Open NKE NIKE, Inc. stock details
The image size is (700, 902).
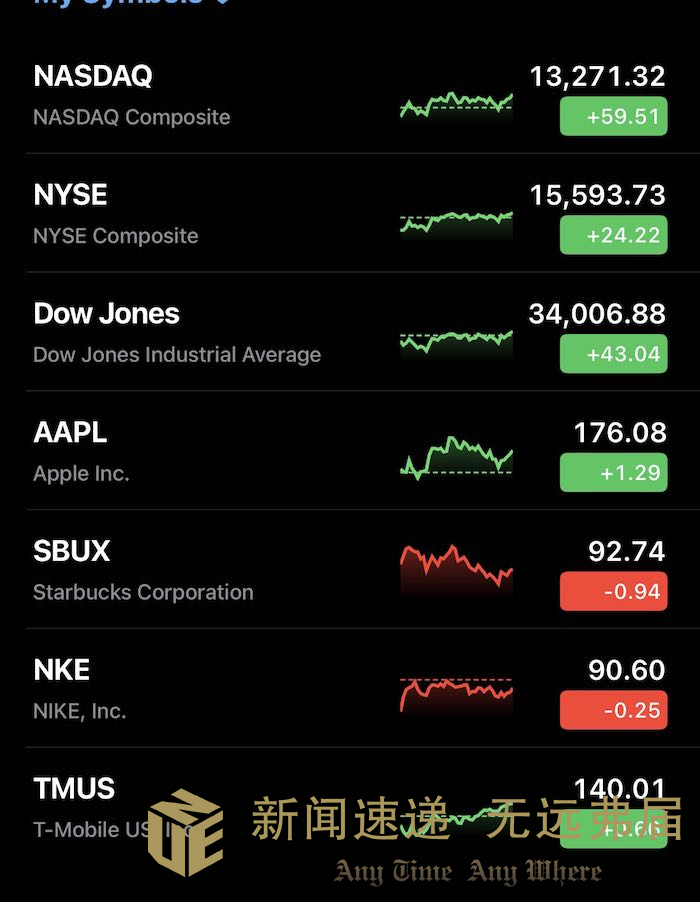pyautogui.click(x=350, y=689)
